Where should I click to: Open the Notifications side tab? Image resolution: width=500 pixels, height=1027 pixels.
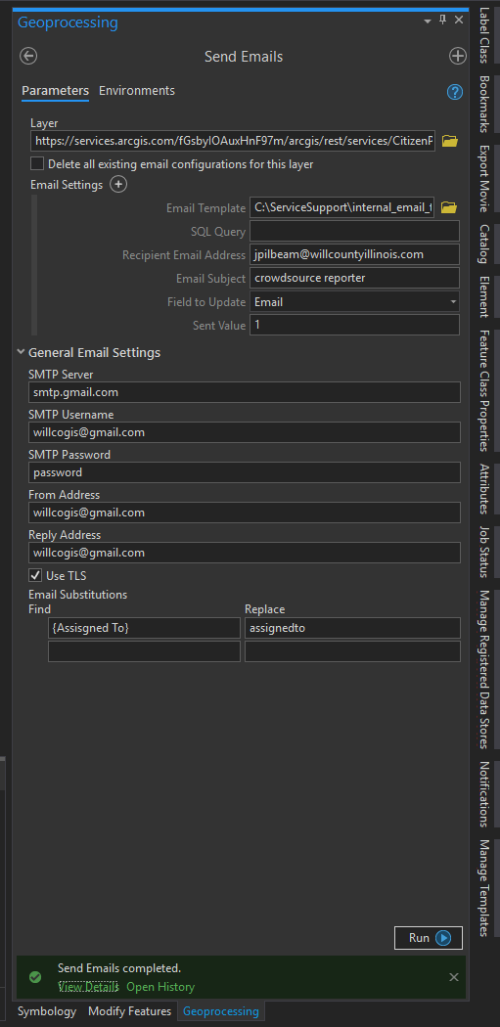[x=484, y=794]
